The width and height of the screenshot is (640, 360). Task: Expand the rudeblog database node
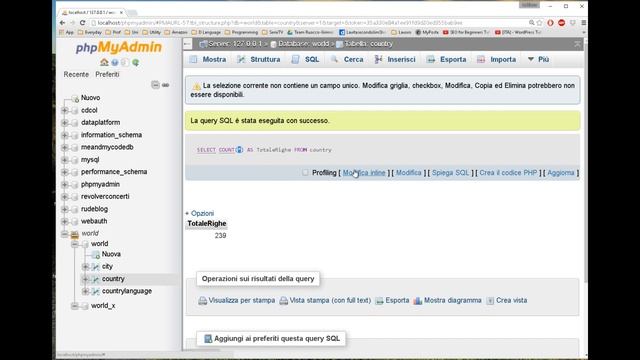[x=64, y=209]
